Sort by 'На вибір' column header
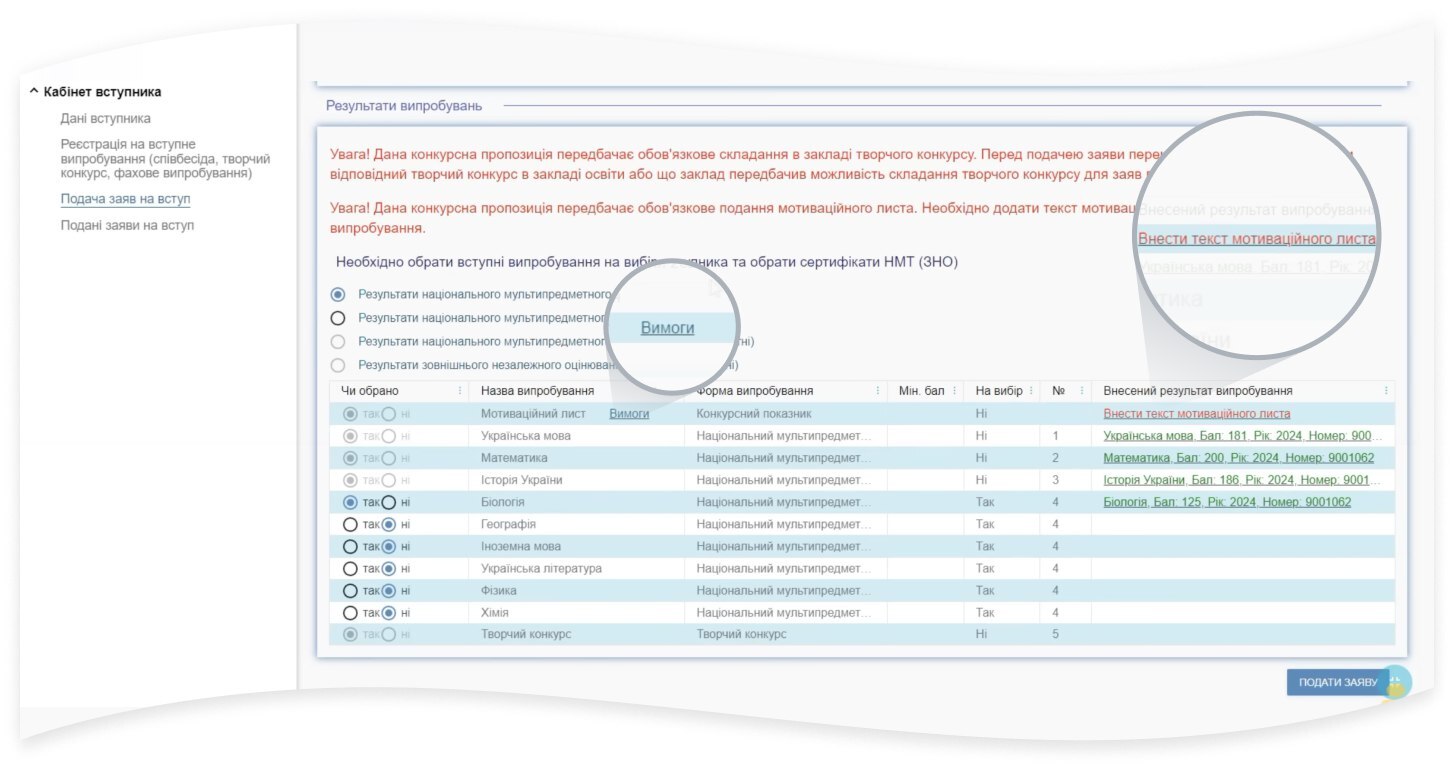The image size is (1454, 768). click(999, 391)
